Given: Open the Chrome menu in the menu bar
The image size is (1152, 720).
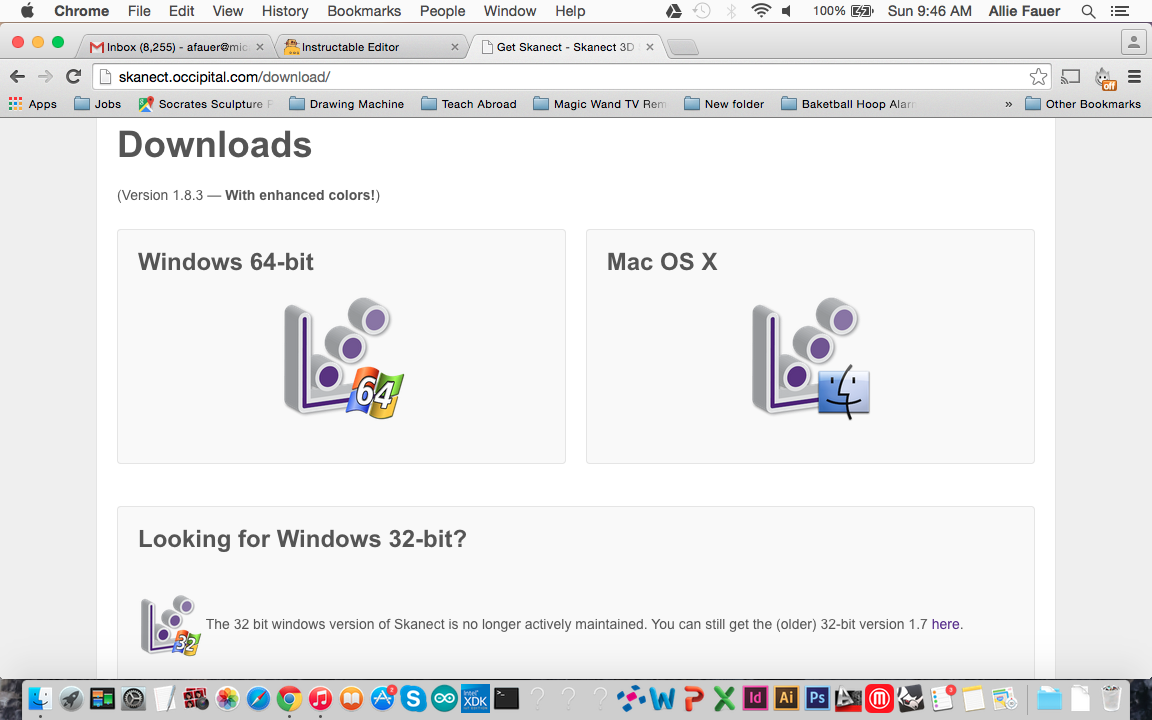Looking at the screenshot, I should pyautogui.click(x=82, y=11).
